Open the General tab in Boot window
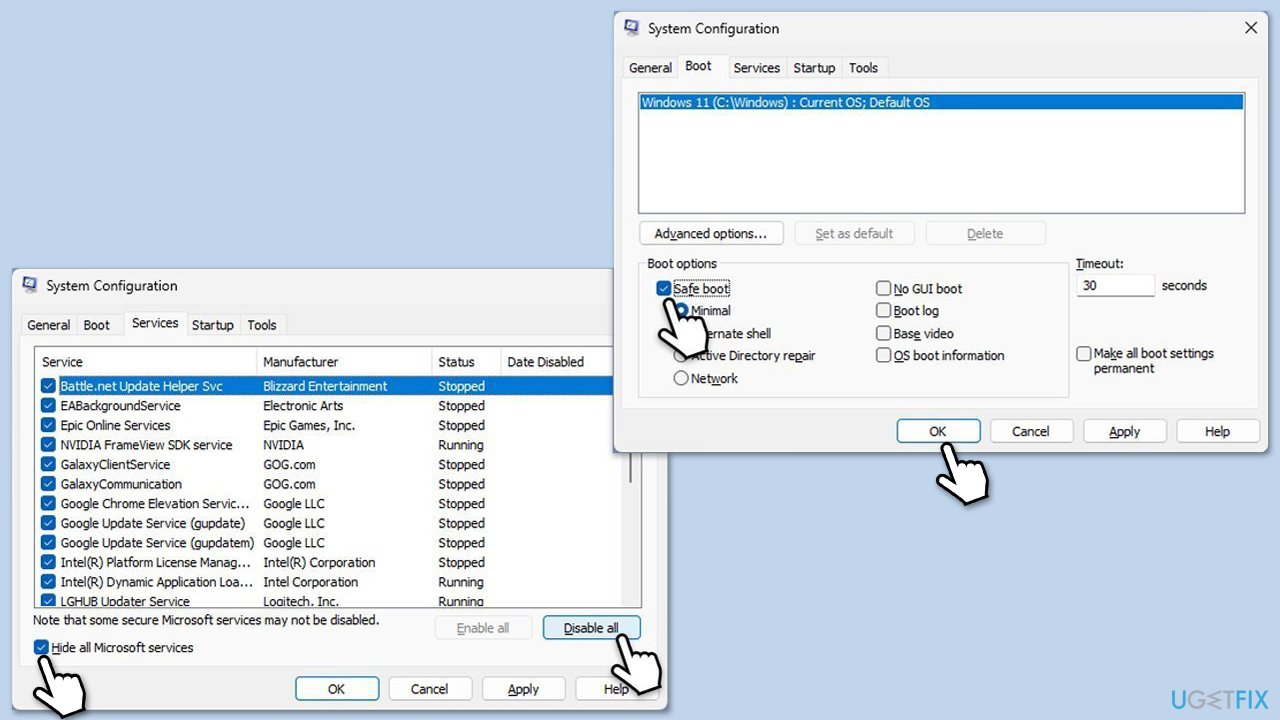 (650, 68)
